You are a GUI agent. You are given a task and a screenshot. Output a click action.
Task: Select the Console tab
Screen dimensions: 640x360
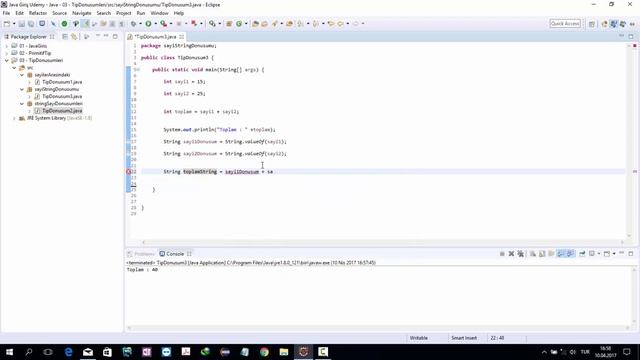176,254
